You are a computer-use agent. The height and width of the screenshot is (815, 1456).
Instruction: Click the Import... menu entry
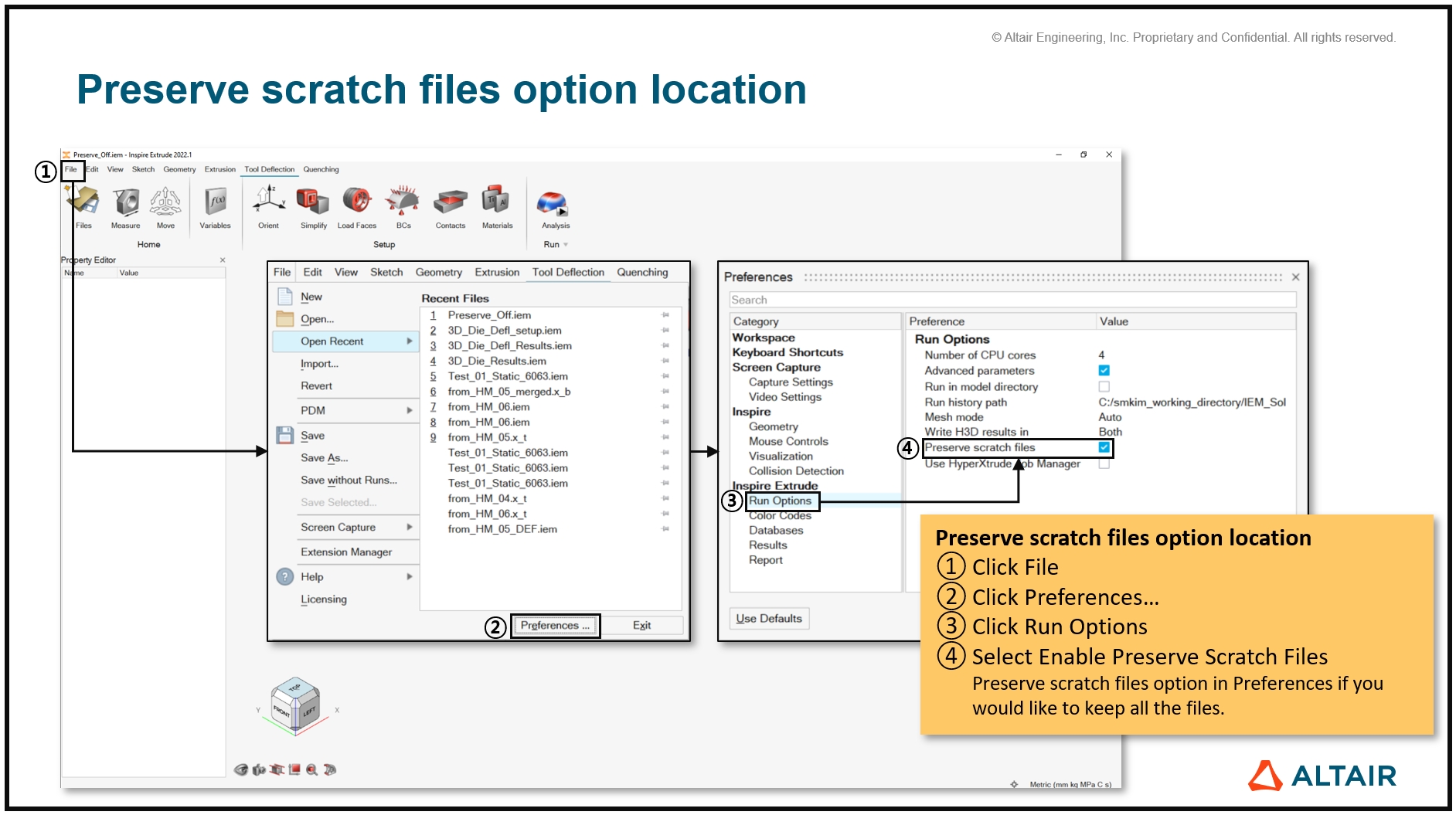pyautogui.click(x=319, y=364)
